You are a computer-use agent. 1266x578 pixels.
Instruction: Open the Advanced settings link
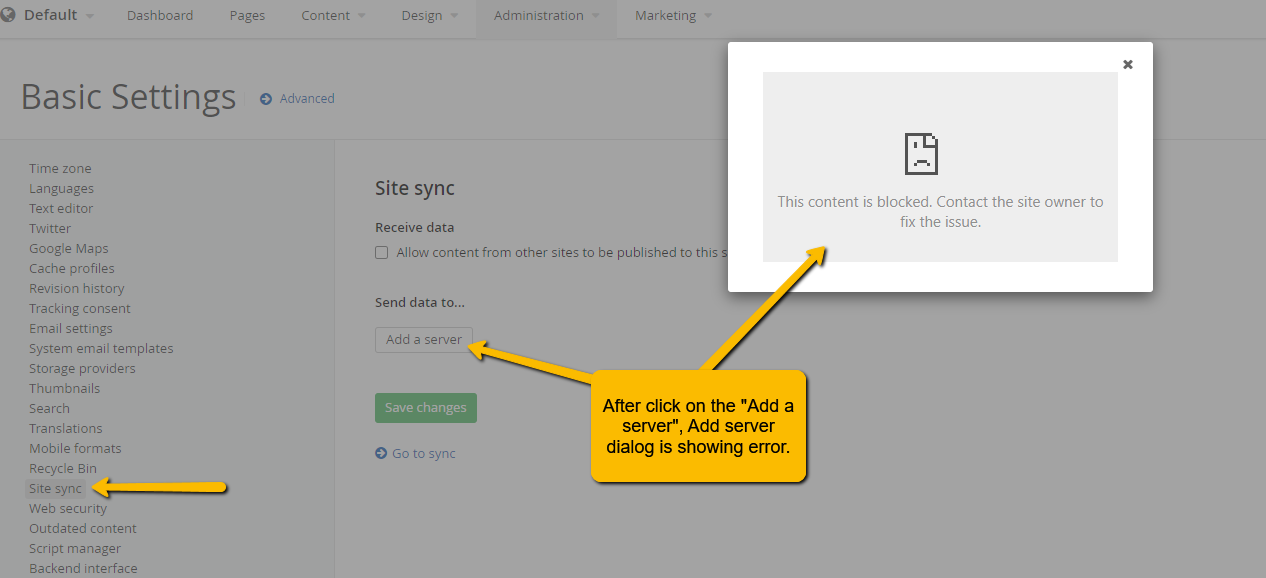(307, 99)
